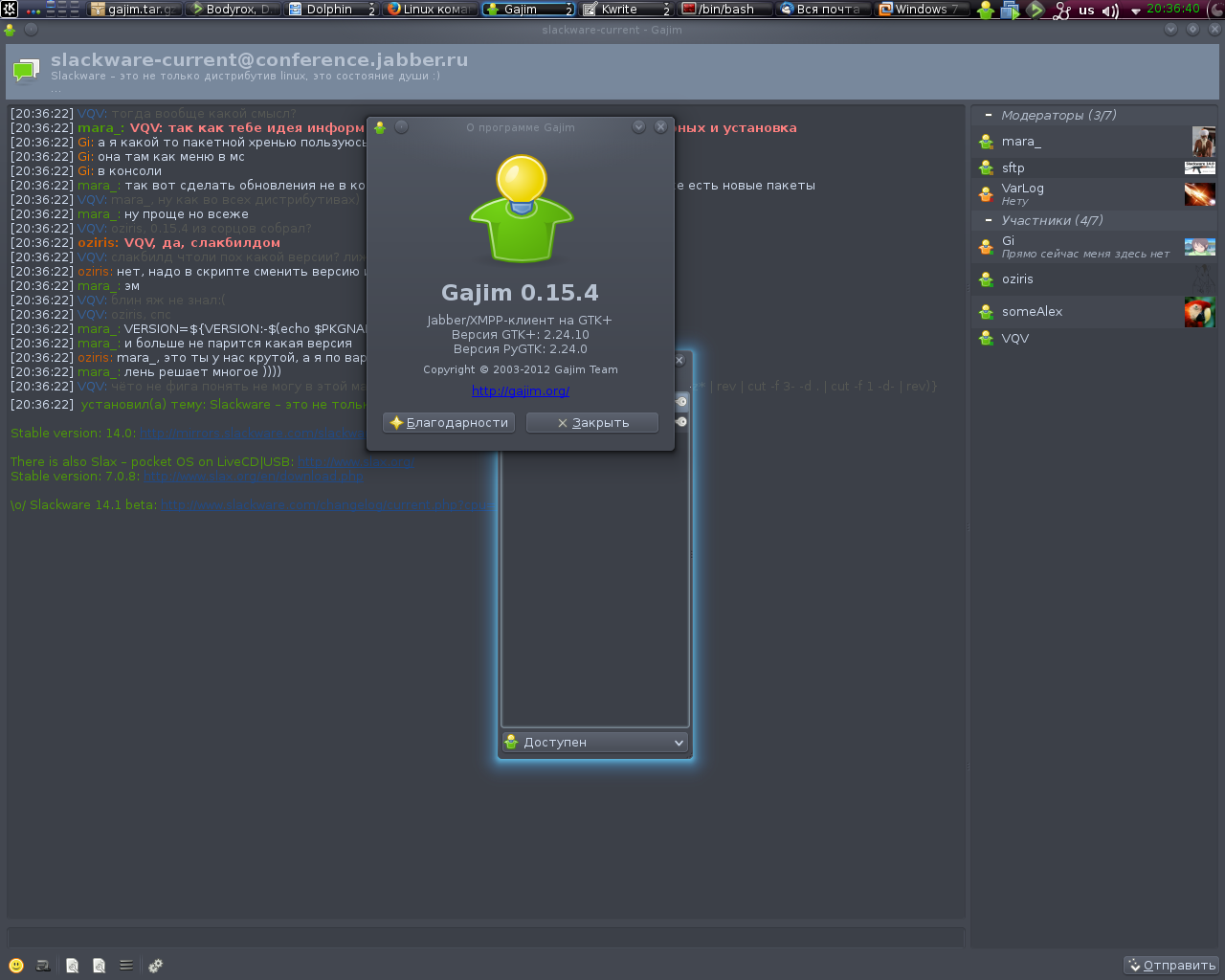1225x980 pixels.
Task: Click the three-lines list icon in bottom toolbar
Action: (126, 966)
